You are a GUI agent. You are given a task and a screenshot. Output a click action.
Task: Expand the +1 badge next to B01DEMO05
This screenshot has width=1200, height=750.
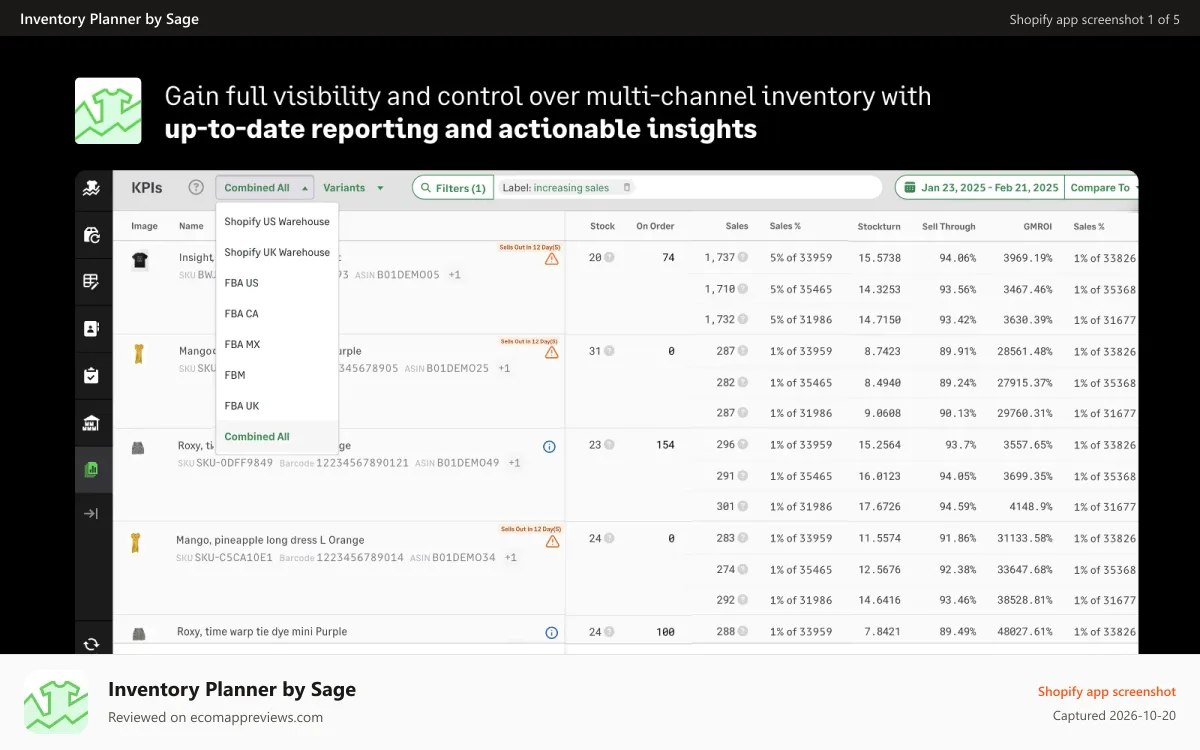point(454,274)
